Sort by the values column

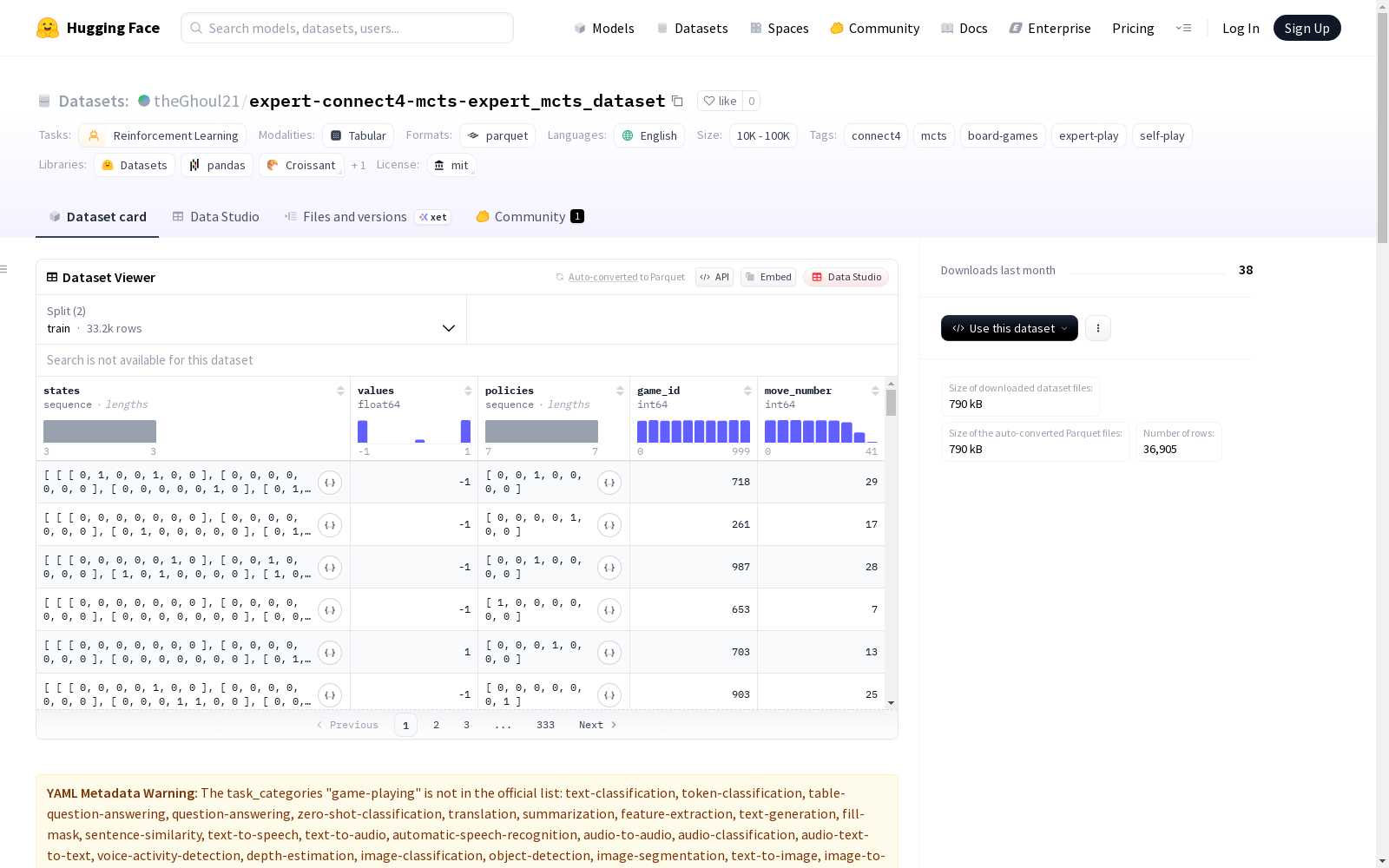tap(468, 391)
